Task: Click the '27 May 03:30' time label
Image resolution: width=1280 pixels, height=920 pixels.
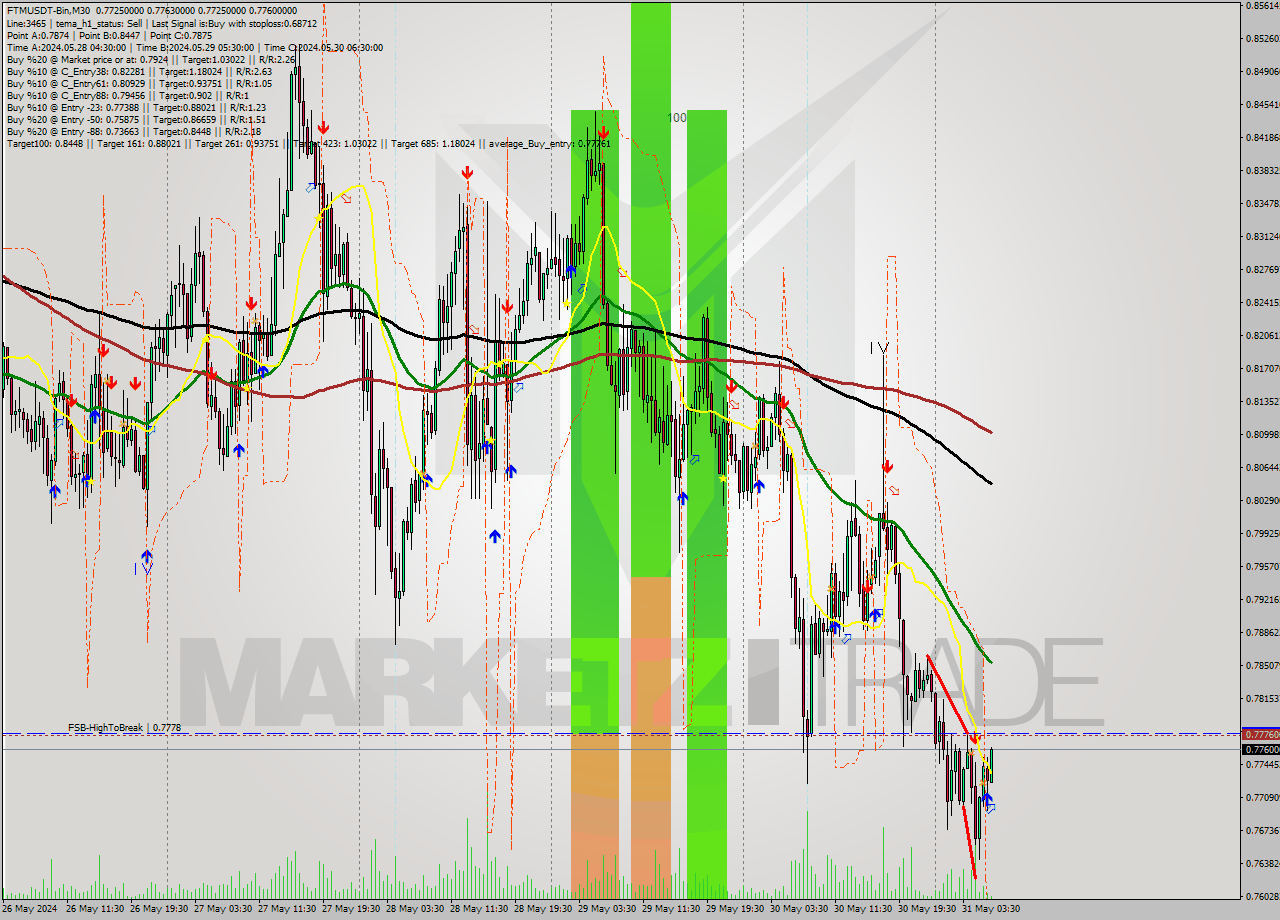Action: [223, 909]
